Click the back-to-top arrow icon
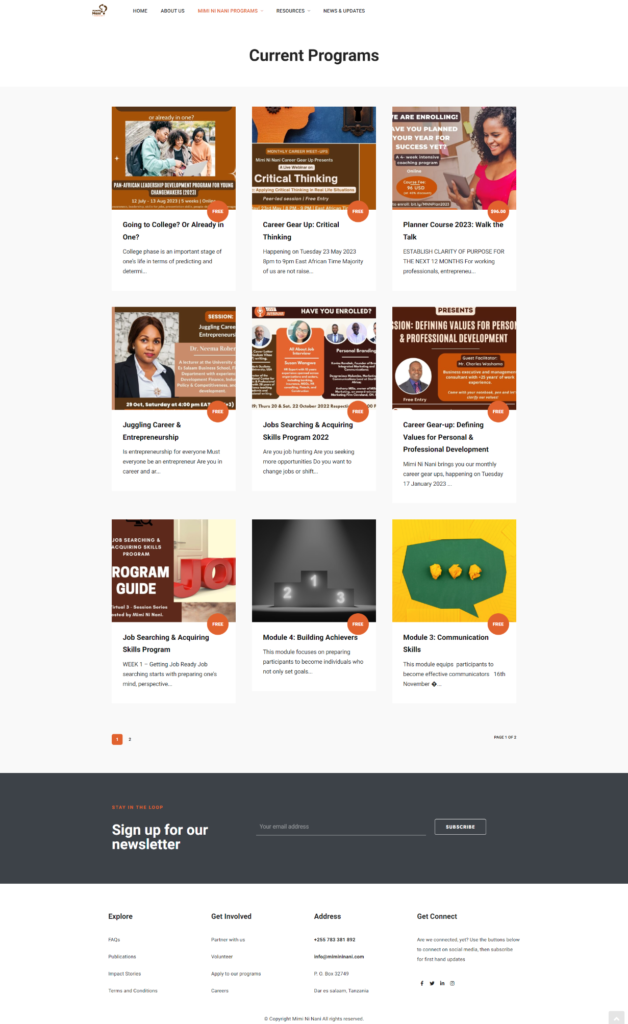Image resolution: width=628 pixels, height=1024 pixels. pyautogui.click(x=617, y=1018)
